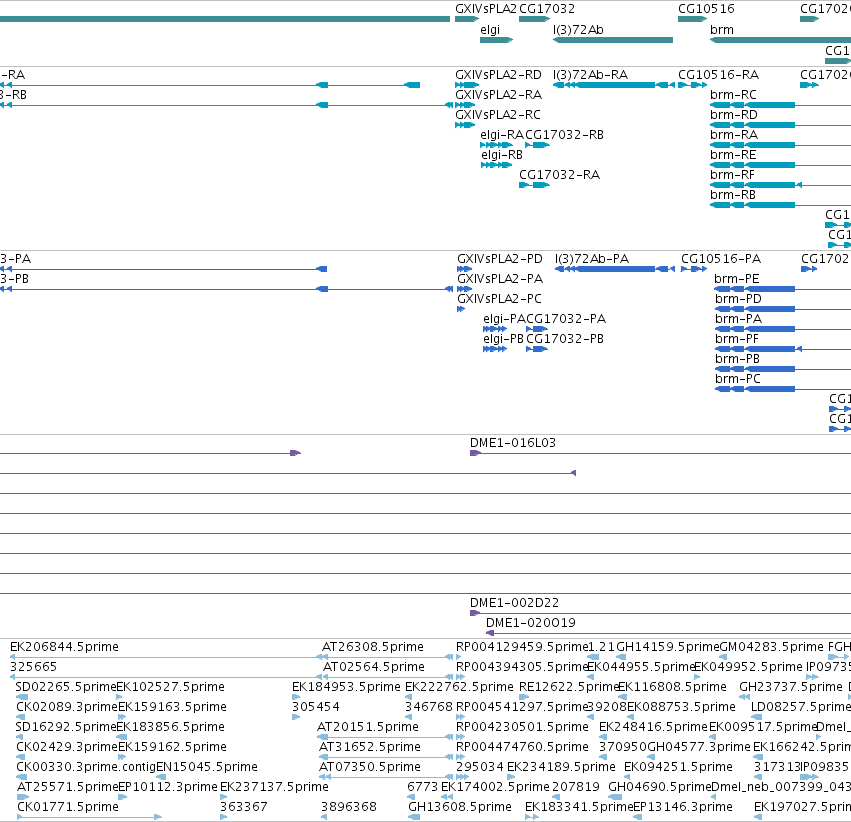Select the AT20151.5prime EST label

[367, 727]
